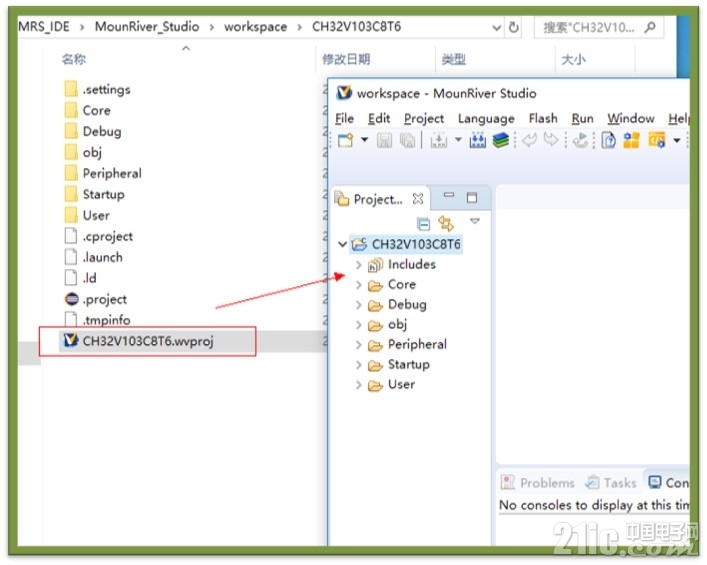Click the Save toolbar icon
The height and width of the screenshot is (565, 707).
(x=385, y=141)
